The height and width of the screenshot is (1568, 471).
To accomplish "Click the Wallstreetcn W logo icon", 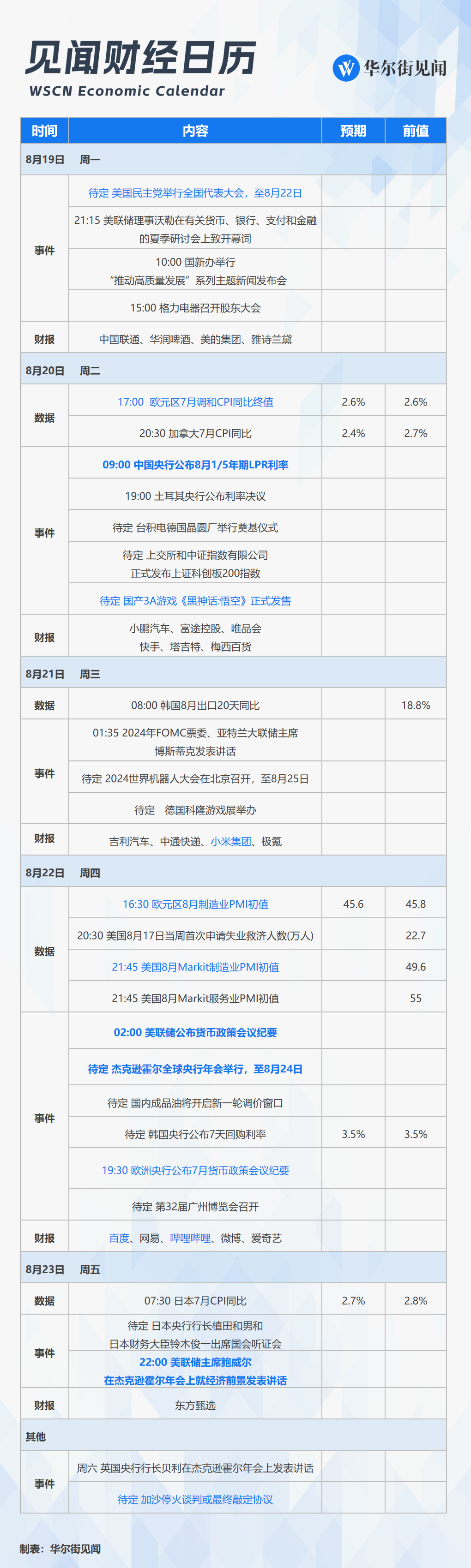I will coord(345,68).
